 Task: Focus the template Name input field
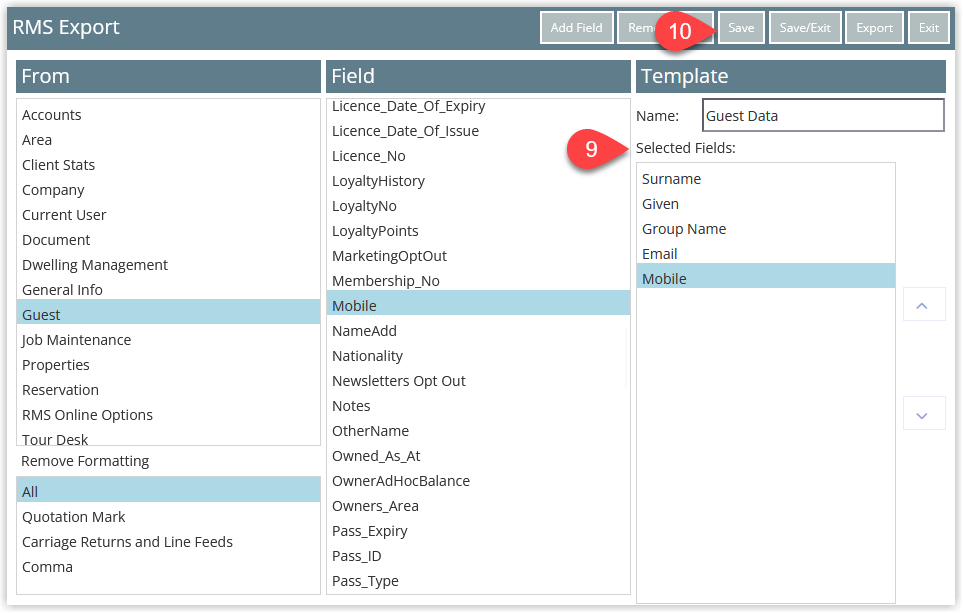[823, 115]
